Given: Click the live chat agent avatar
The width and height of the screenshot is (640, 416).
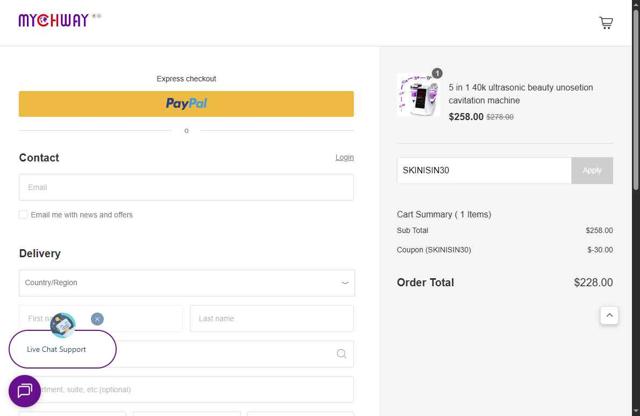Looking at the screenshot, I should pos(62,325).
